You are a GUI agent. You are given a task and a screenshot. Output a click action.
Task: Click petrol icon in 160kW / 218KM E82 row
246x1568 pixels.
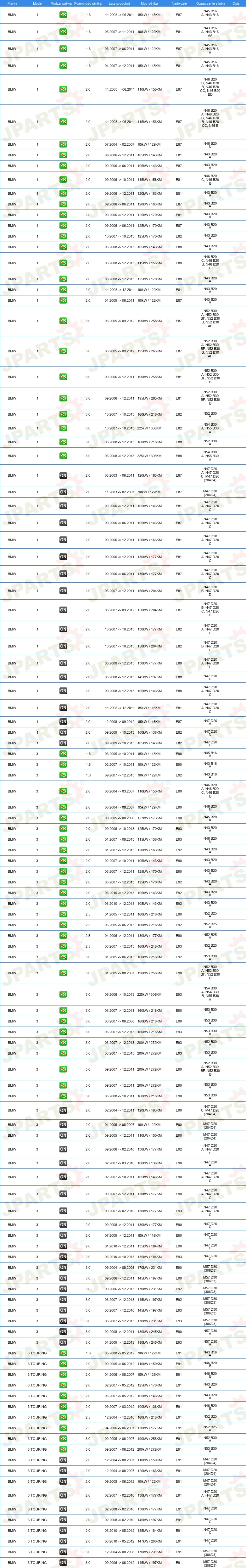coord(63,415)
